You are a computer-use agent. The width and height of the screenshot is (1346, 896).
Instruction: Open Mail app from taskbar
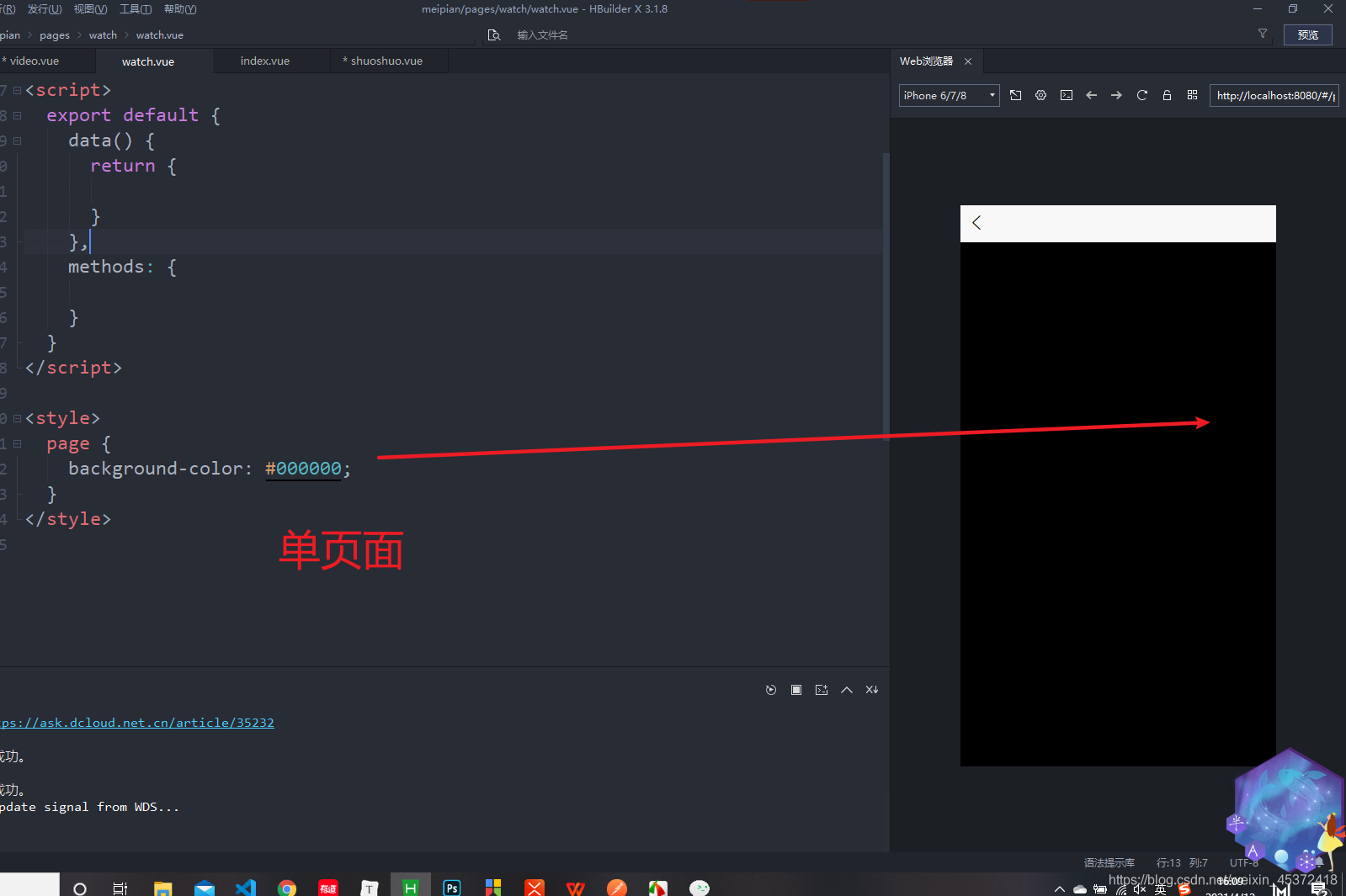[205, 888]
